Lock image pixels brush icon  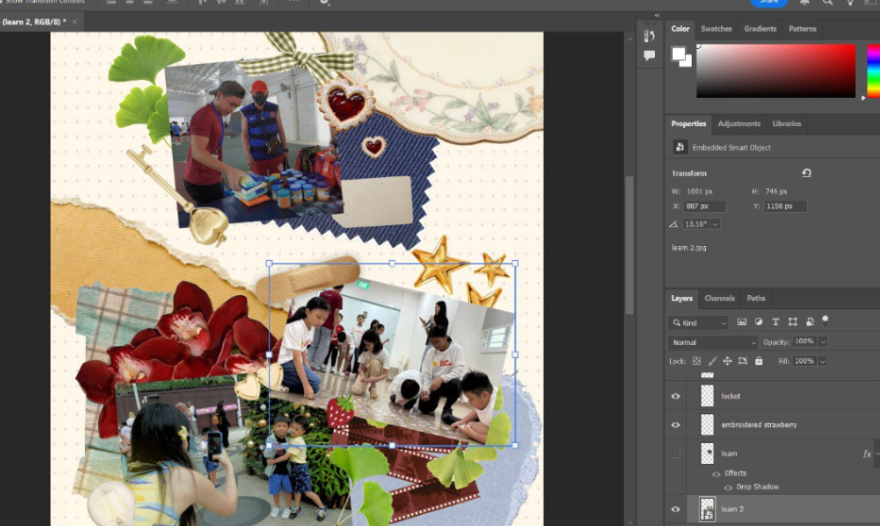[712, 361]
